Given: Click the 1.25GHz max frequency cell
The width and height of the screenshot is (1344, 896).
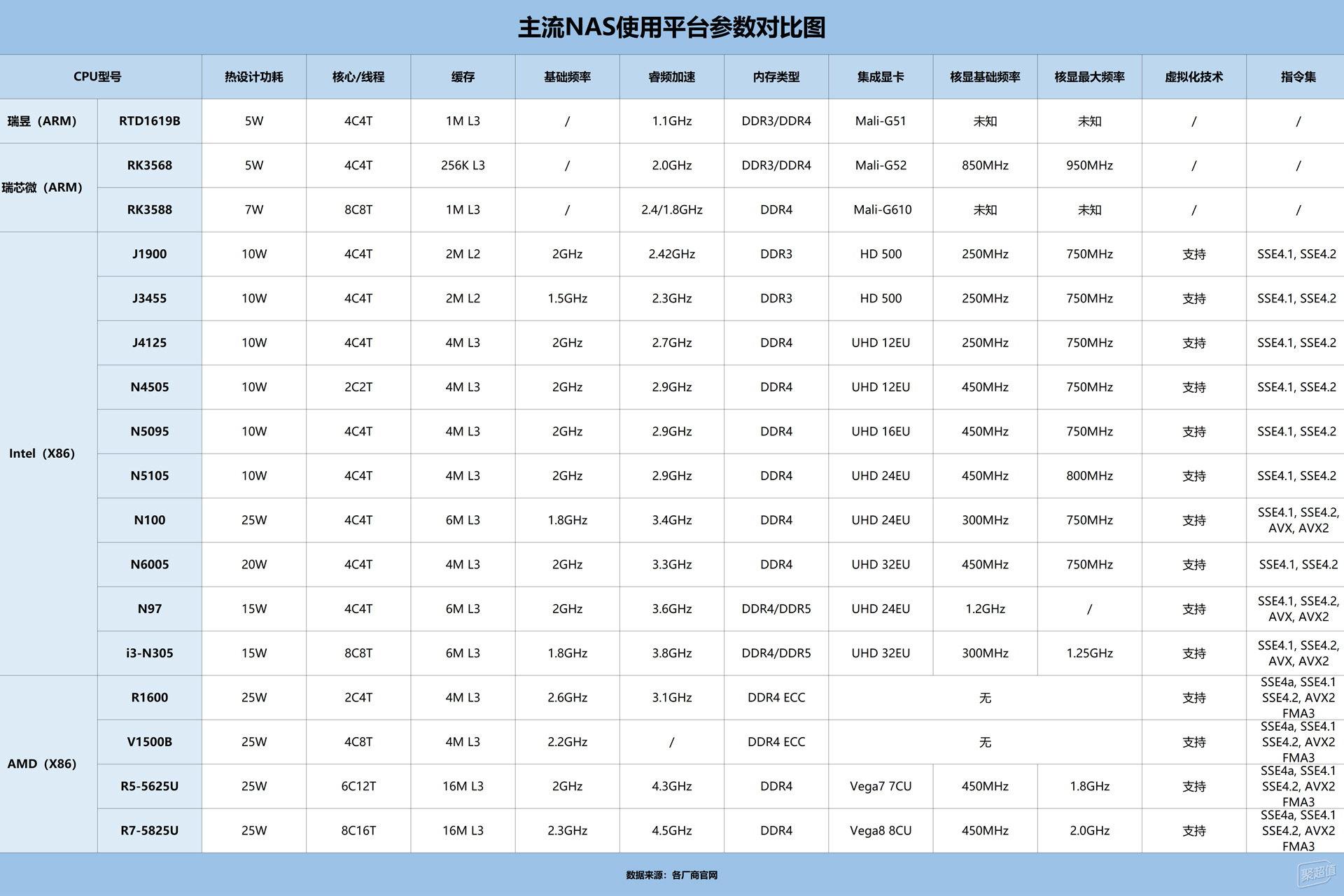Looking at the screenshot, I should pos(1089,653).
